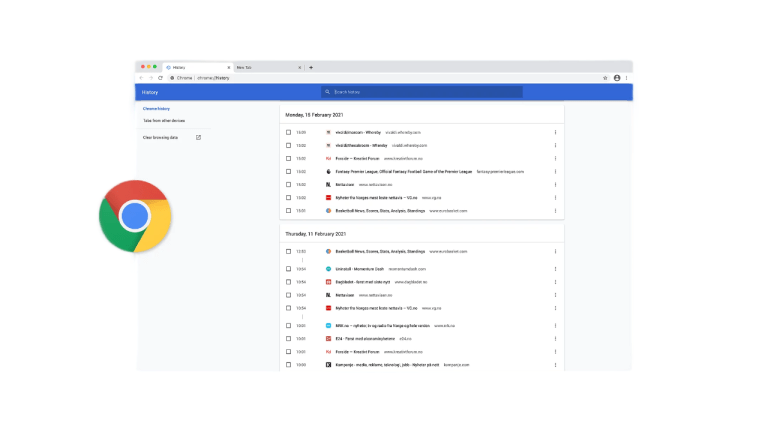The image size is (768, 432).
Task: Click the Monday, 15 February 2021 heading
Action: (314, 115)
